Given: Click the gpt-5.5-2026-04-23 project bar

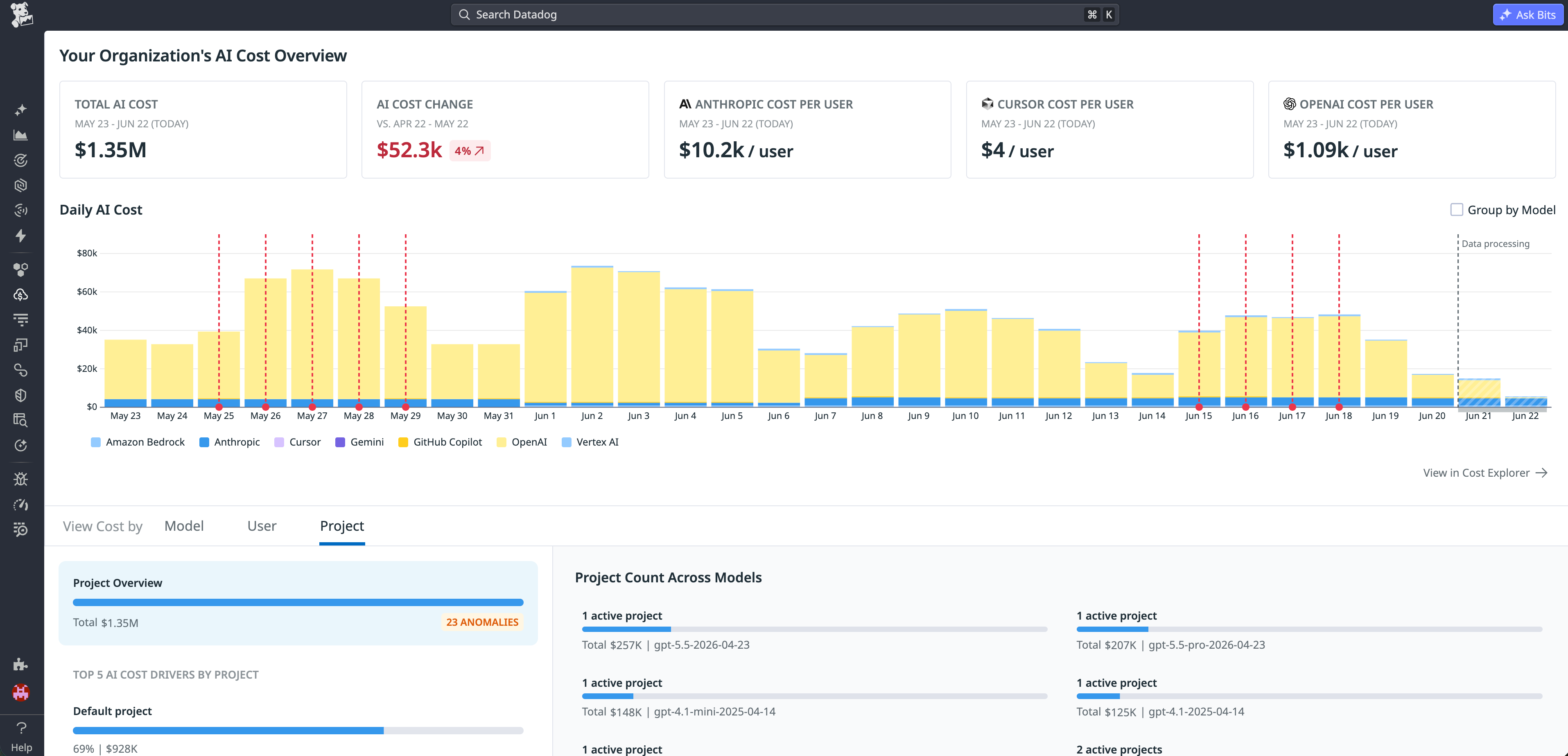Looking at the screenshot, I should 814,629.
